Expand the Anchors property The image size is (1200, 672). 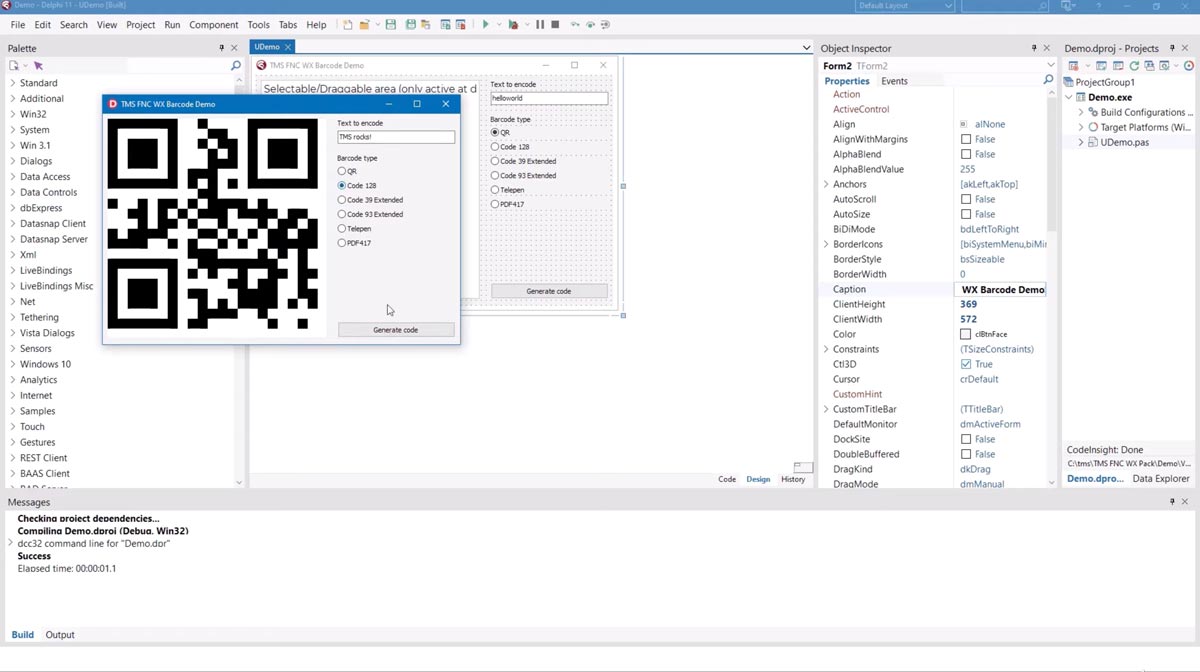[x=826, y=184]
